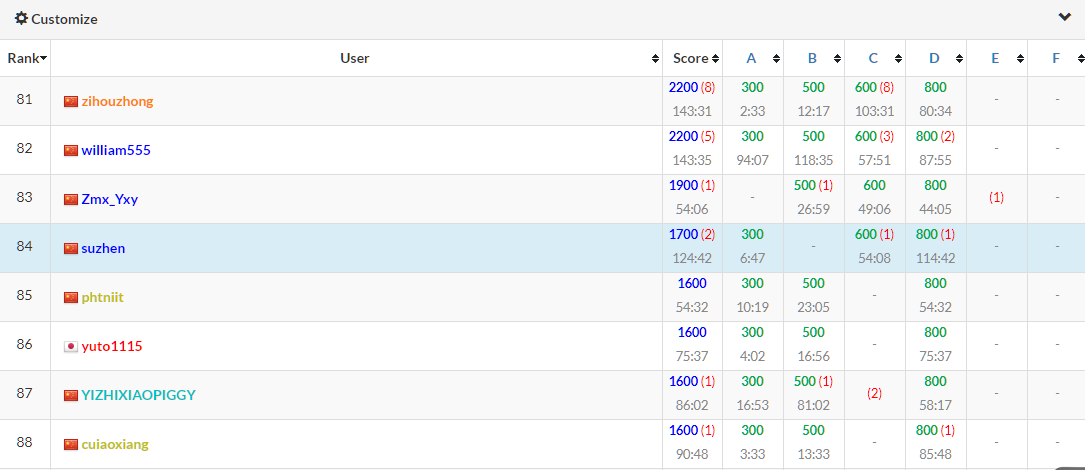Click China flag beside suzhen
Screen dimensions: 1085x470
pos(71,248)
